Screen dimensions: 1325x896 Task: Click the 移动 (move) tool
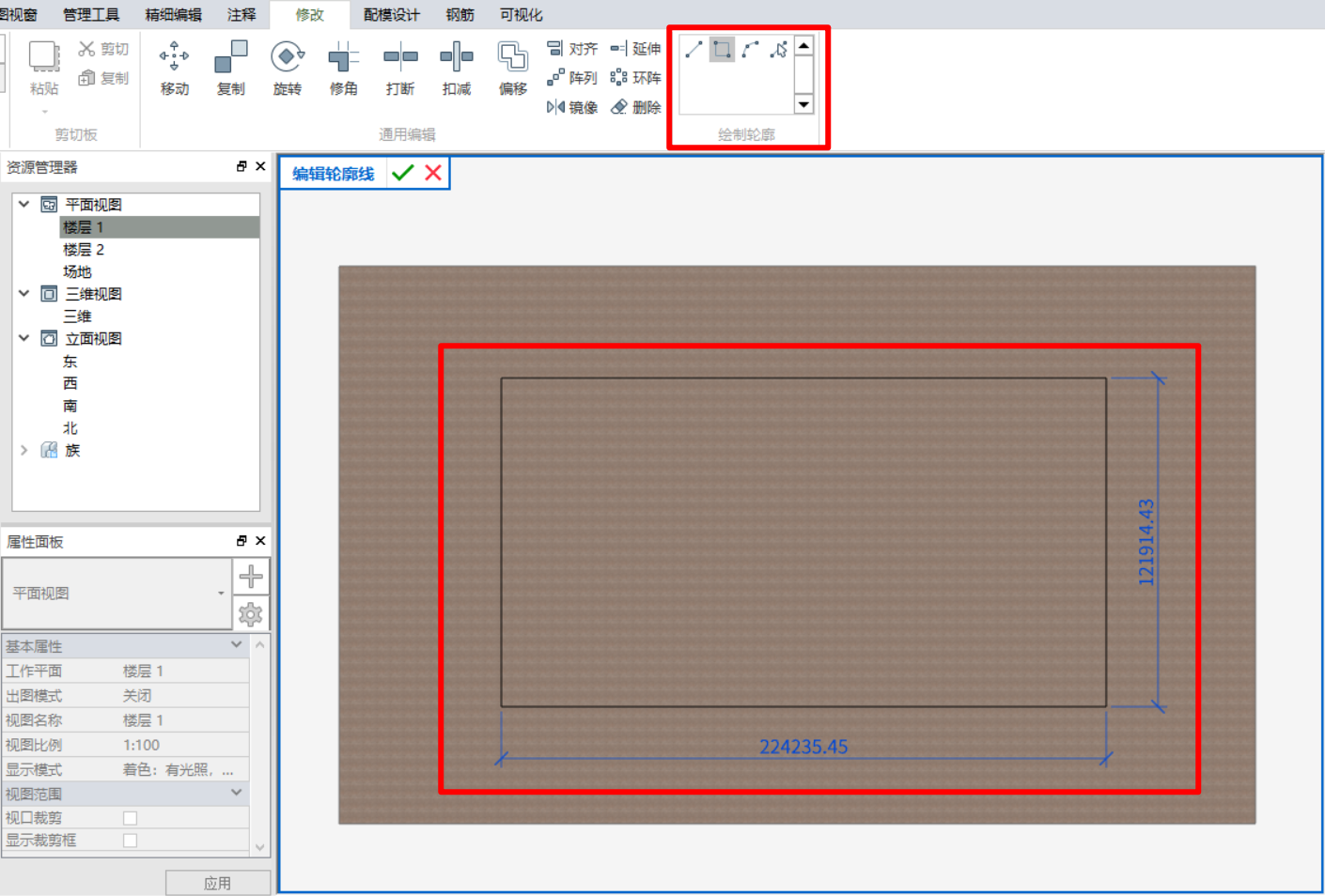point(175,69)
